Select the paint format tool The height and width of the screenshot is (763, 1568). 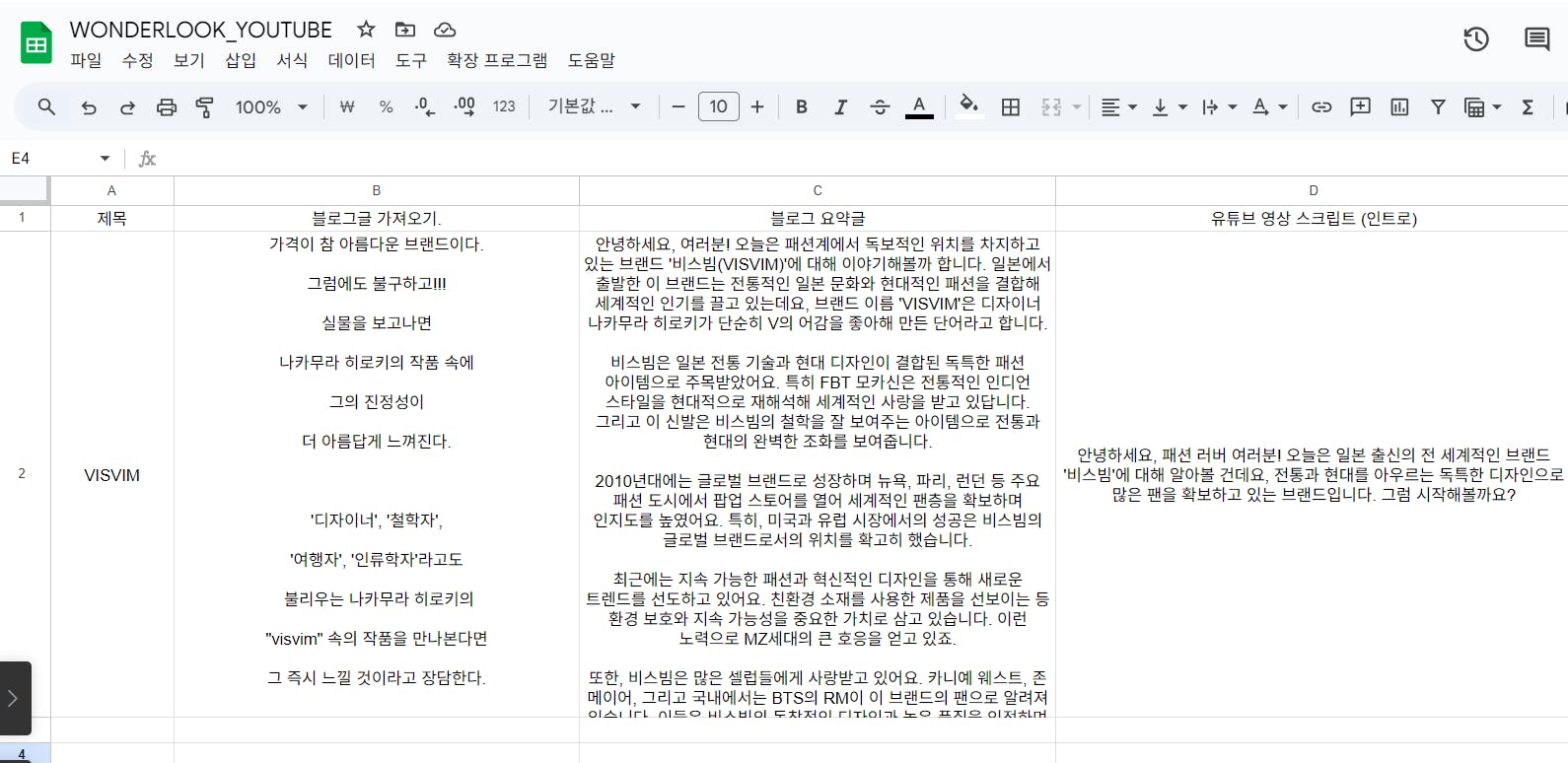coord(205,106)
